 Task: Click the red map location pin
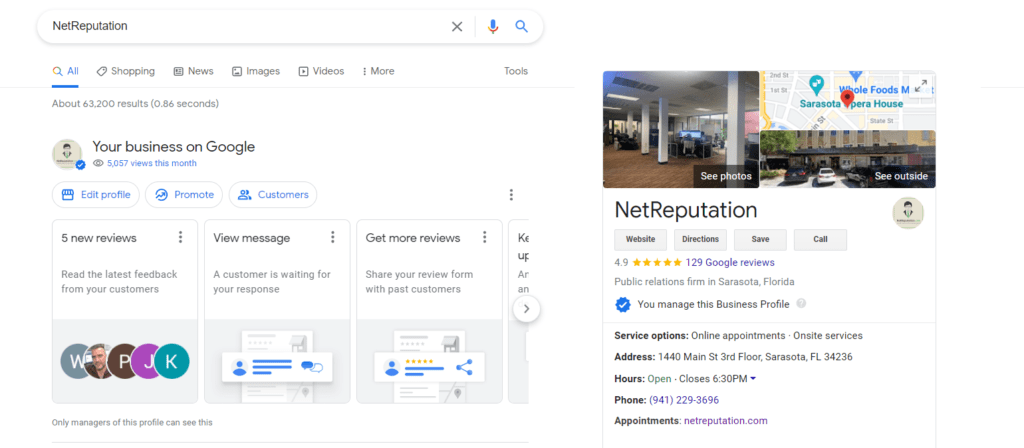pos(848,99)
